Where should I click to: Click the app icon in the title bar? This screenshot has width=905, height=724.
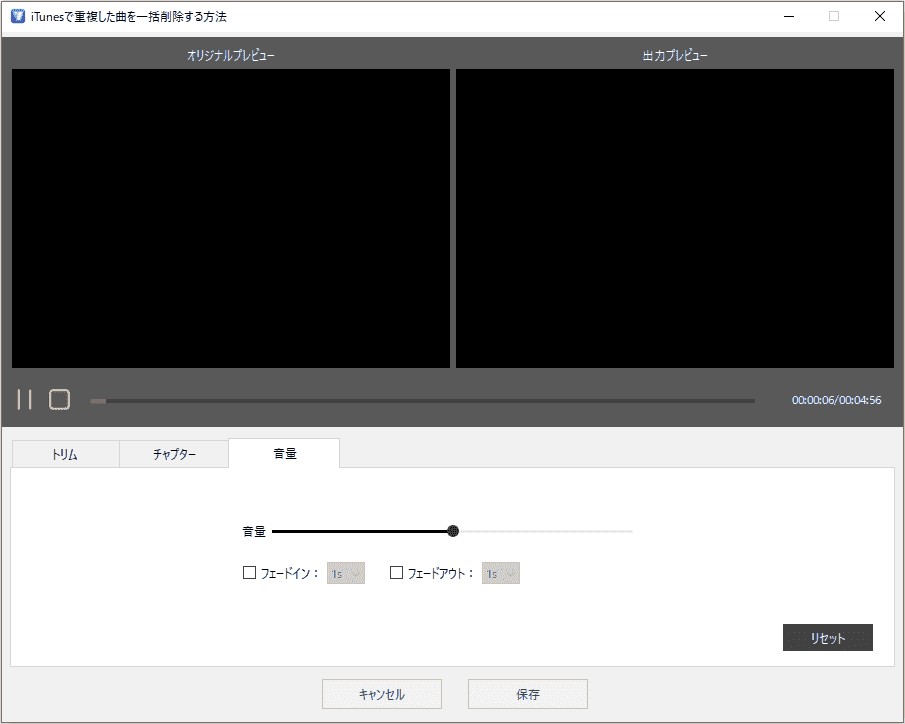coord(14,15)
